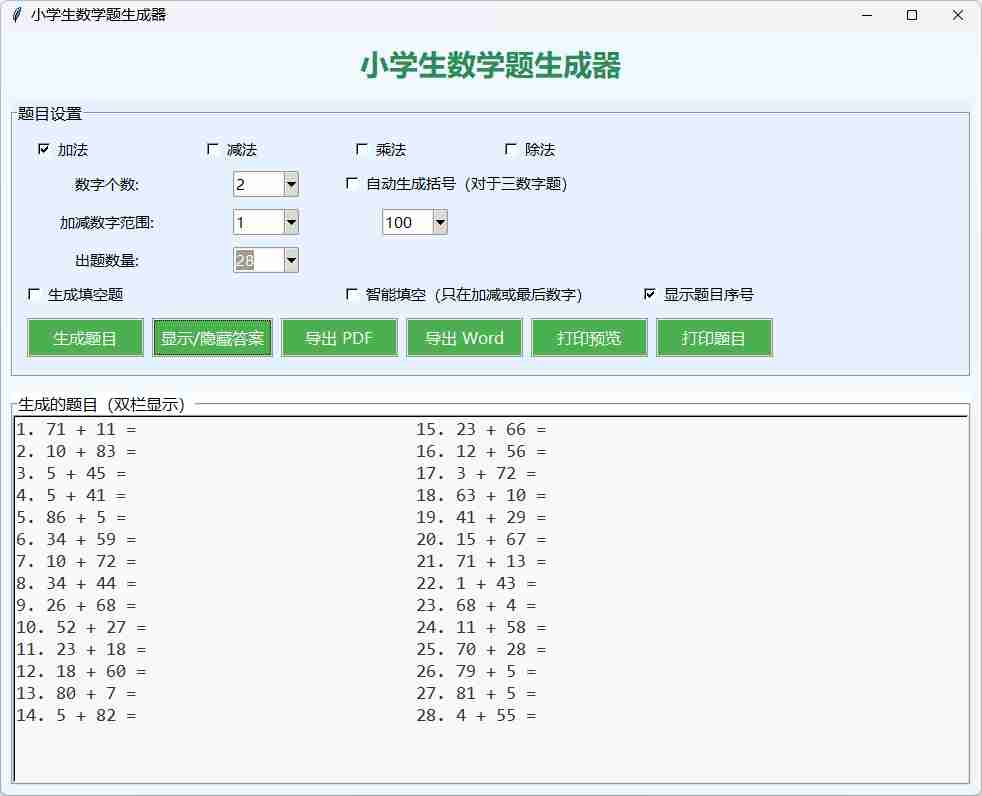The height and width of the screenshot is (796, 982).
Task: Tick the 除法 checkbox
Action: [x=512, y=149]
